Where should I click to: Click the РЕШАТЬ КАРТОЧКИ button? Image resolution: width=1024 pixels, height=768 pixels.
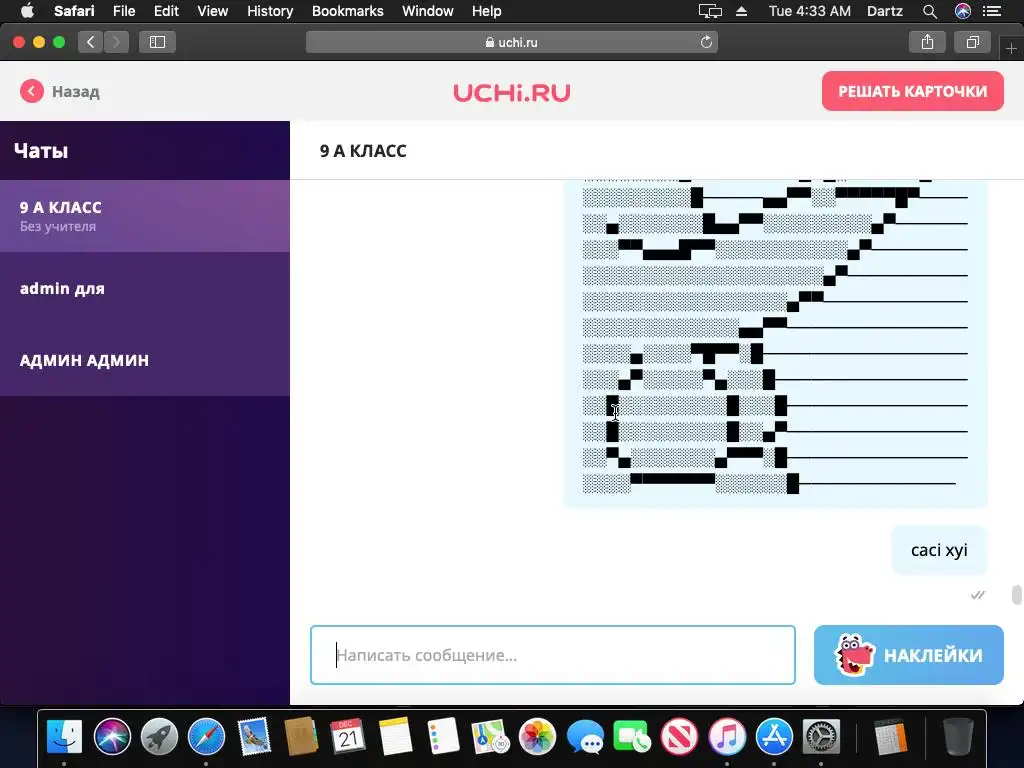pyautogui.click(x=912, y=91)
